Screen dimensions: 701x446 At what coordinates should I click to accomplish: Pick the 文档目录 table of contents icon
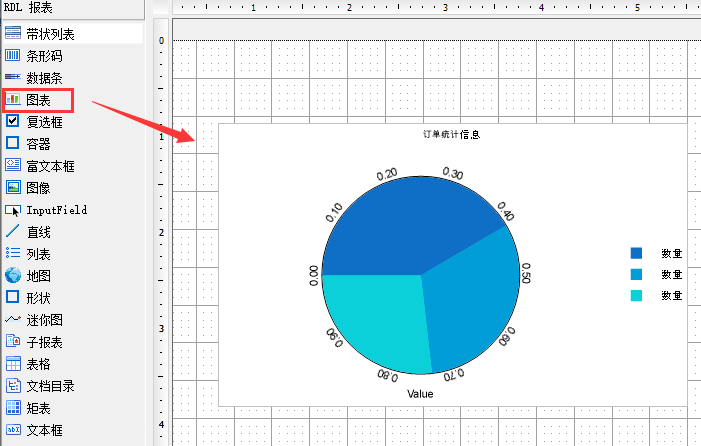pos(13,385)
